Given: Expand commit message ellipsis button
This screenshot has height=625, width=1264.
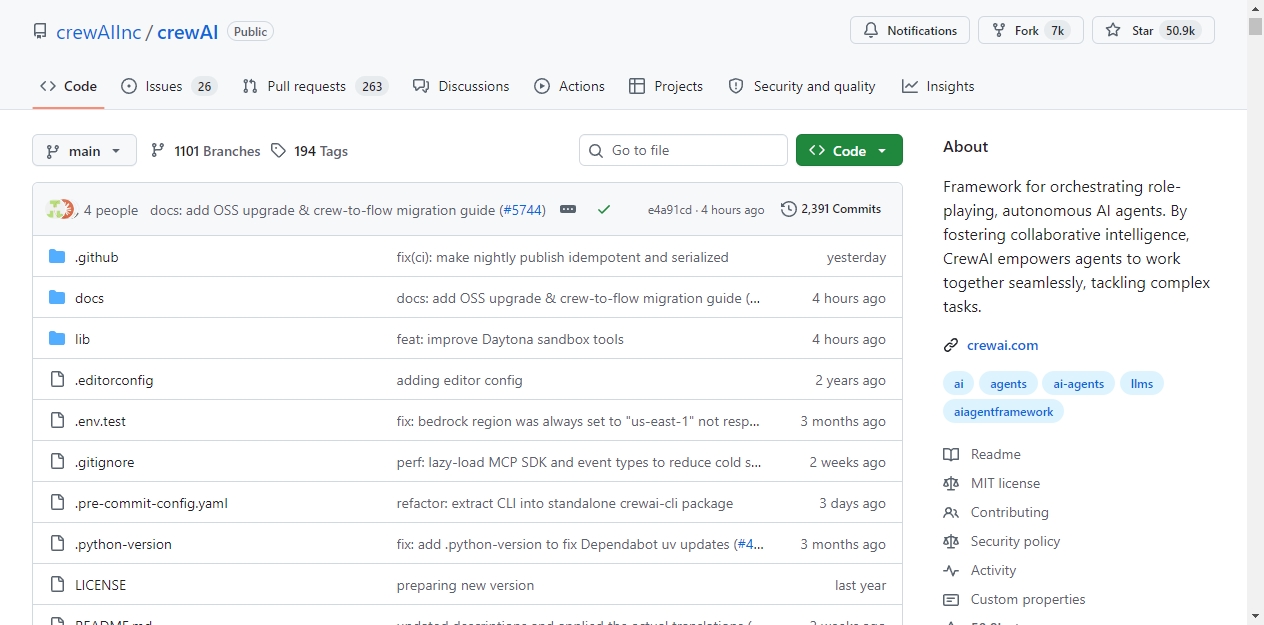Looking at the screenshot, I should coord(568,210).
